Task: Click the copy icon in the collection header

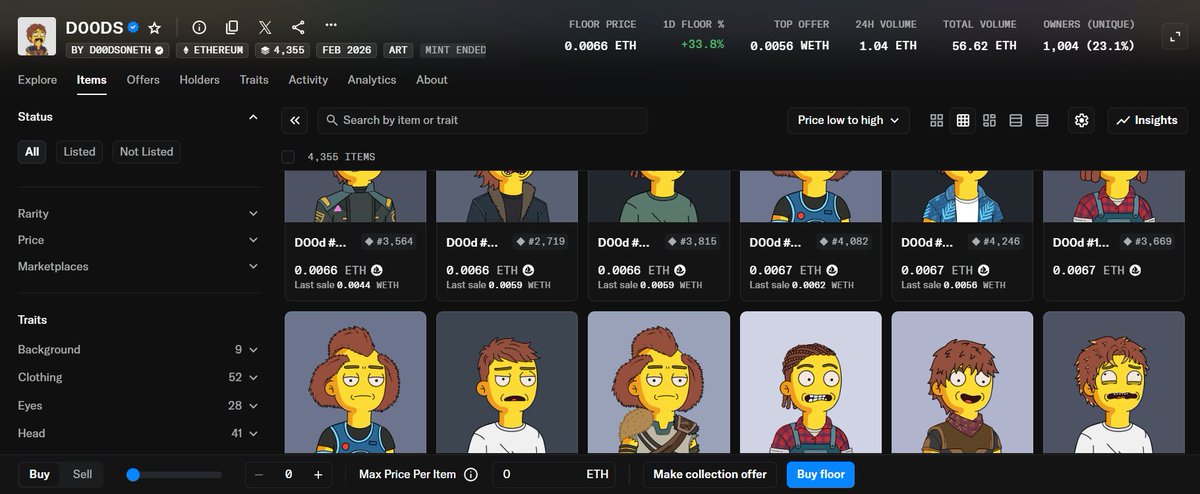Action: click(232, 28)
